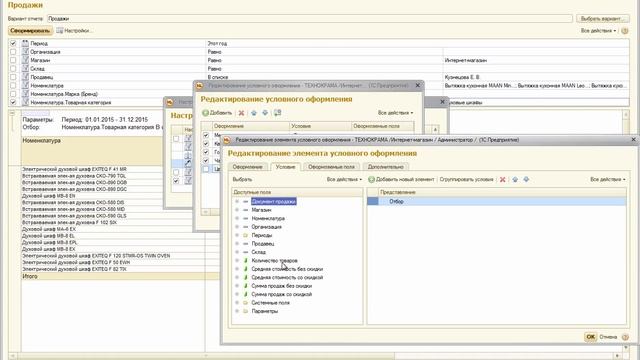The image size is (640, 360).
Task: Open help icon next to Отмена button
Action: point(625,337)
